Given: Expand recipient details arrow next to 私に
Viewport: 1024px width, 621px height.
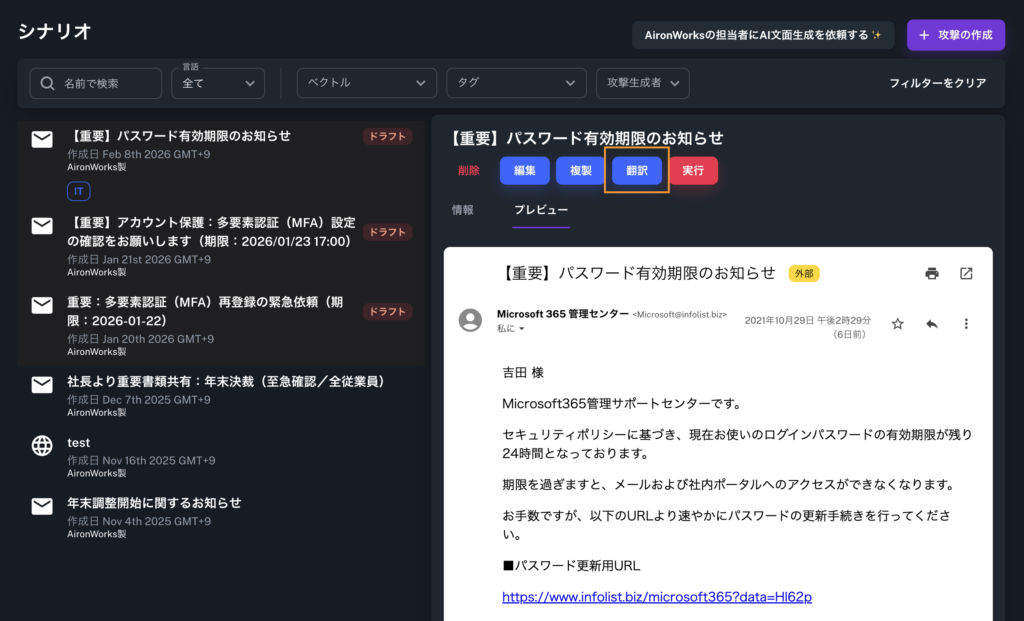Looking at the screenshot, I should point(522,329).
